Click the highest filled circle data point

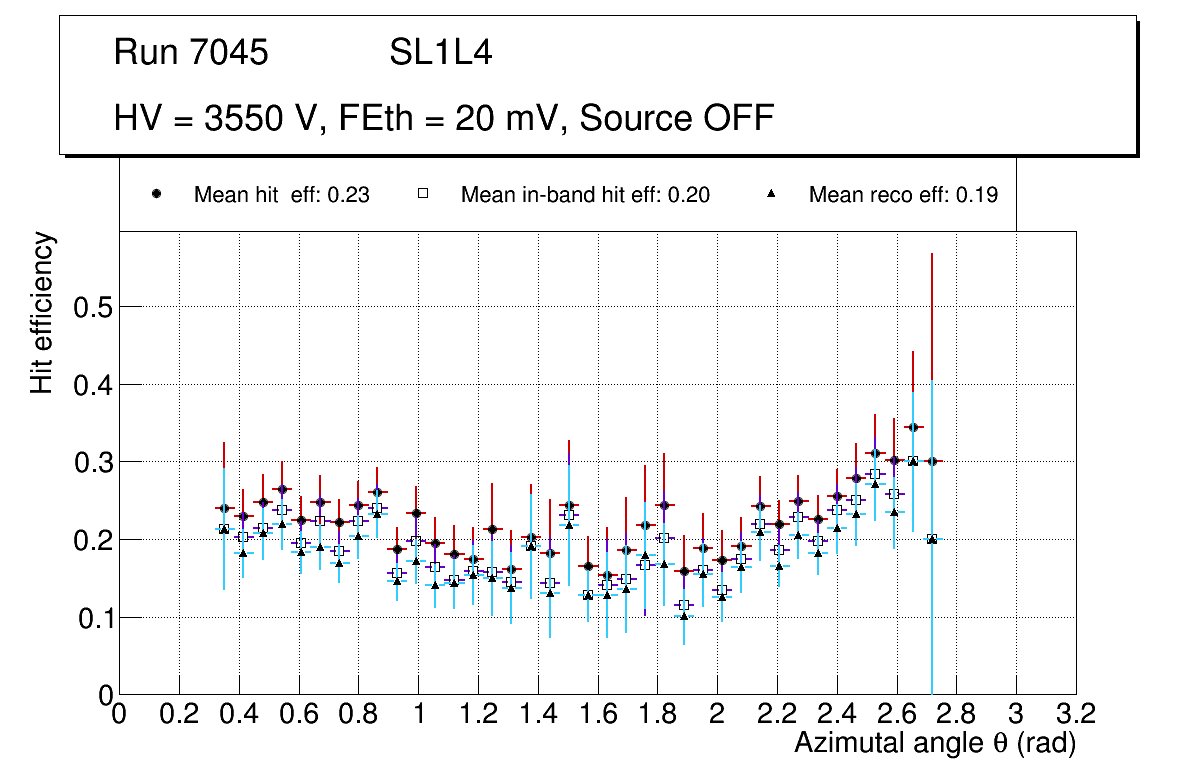912,427
